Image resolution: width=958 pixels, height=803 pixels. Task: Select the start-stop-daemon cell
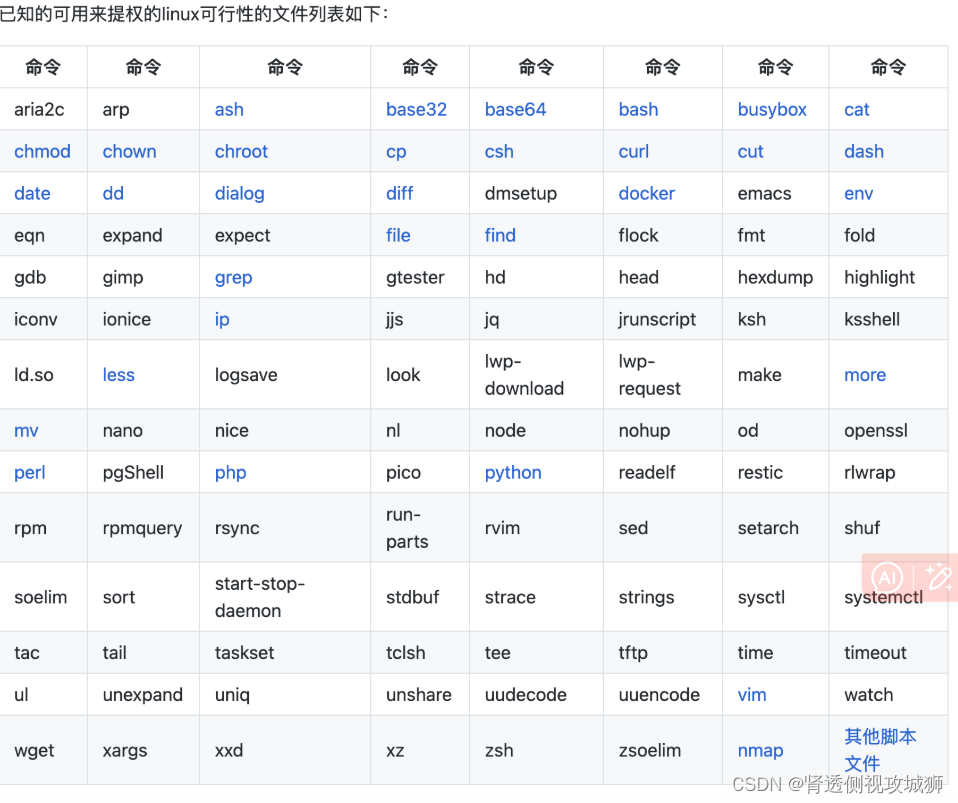click(285, 597)
